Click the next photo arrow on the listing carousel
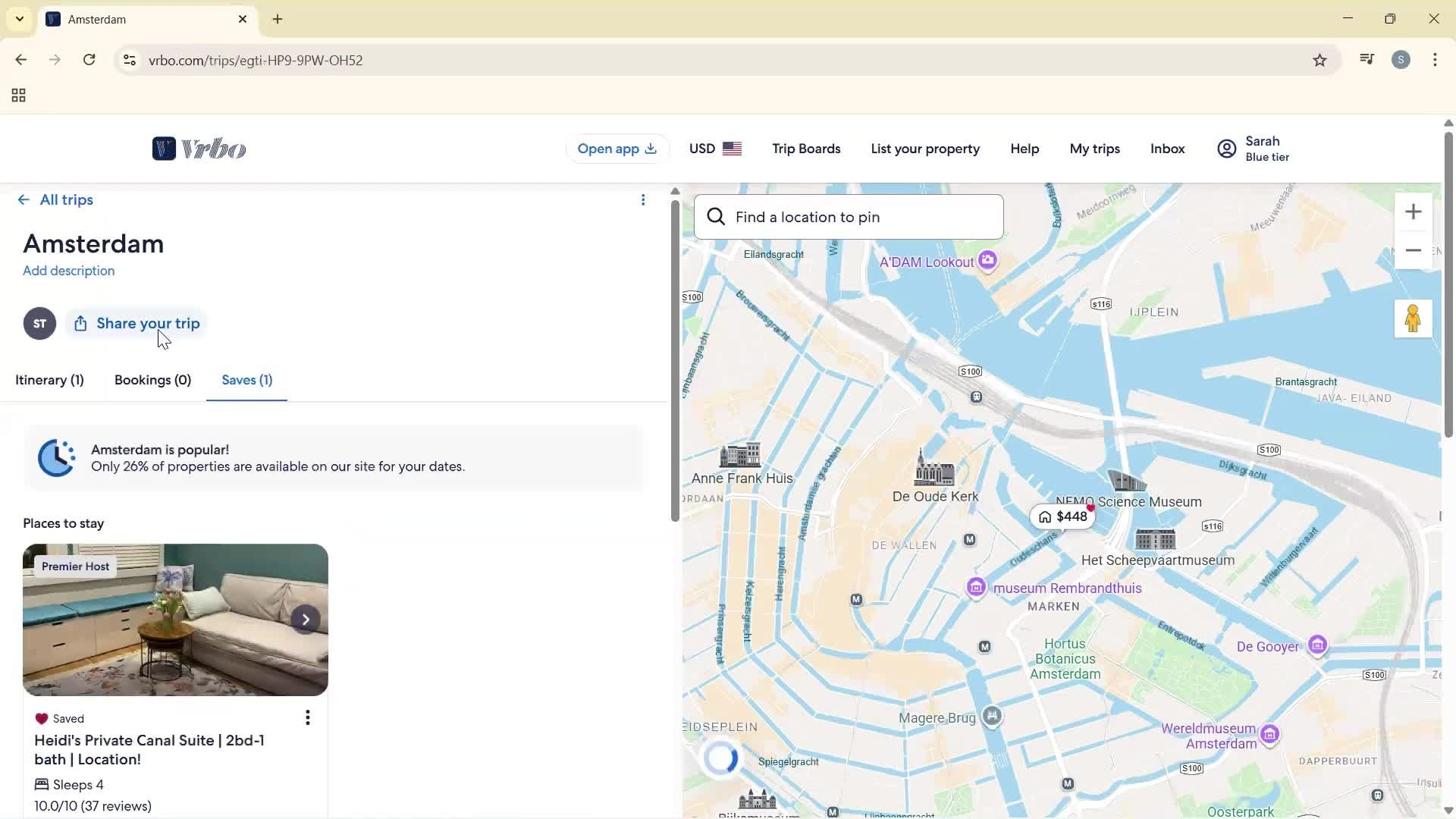Image resolution: width=1456 pixels, height=819 pixels. point(306,620)
